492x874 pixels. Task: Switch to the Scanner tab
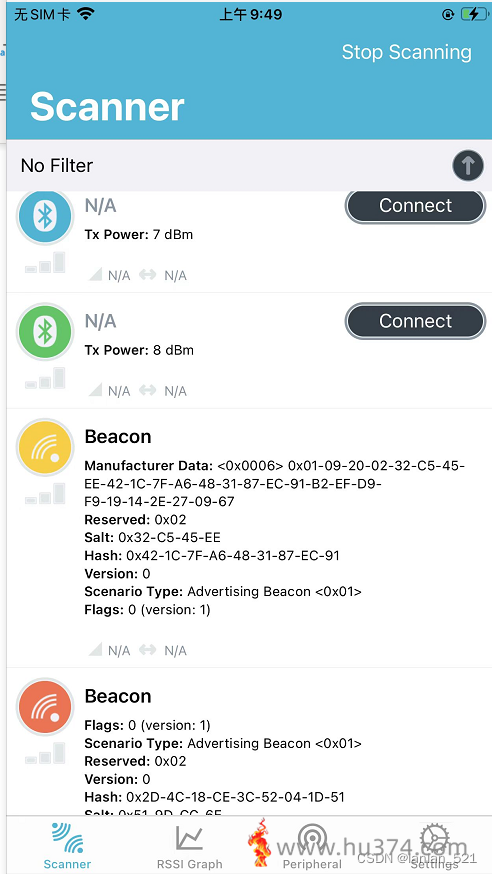coord(67,846)
